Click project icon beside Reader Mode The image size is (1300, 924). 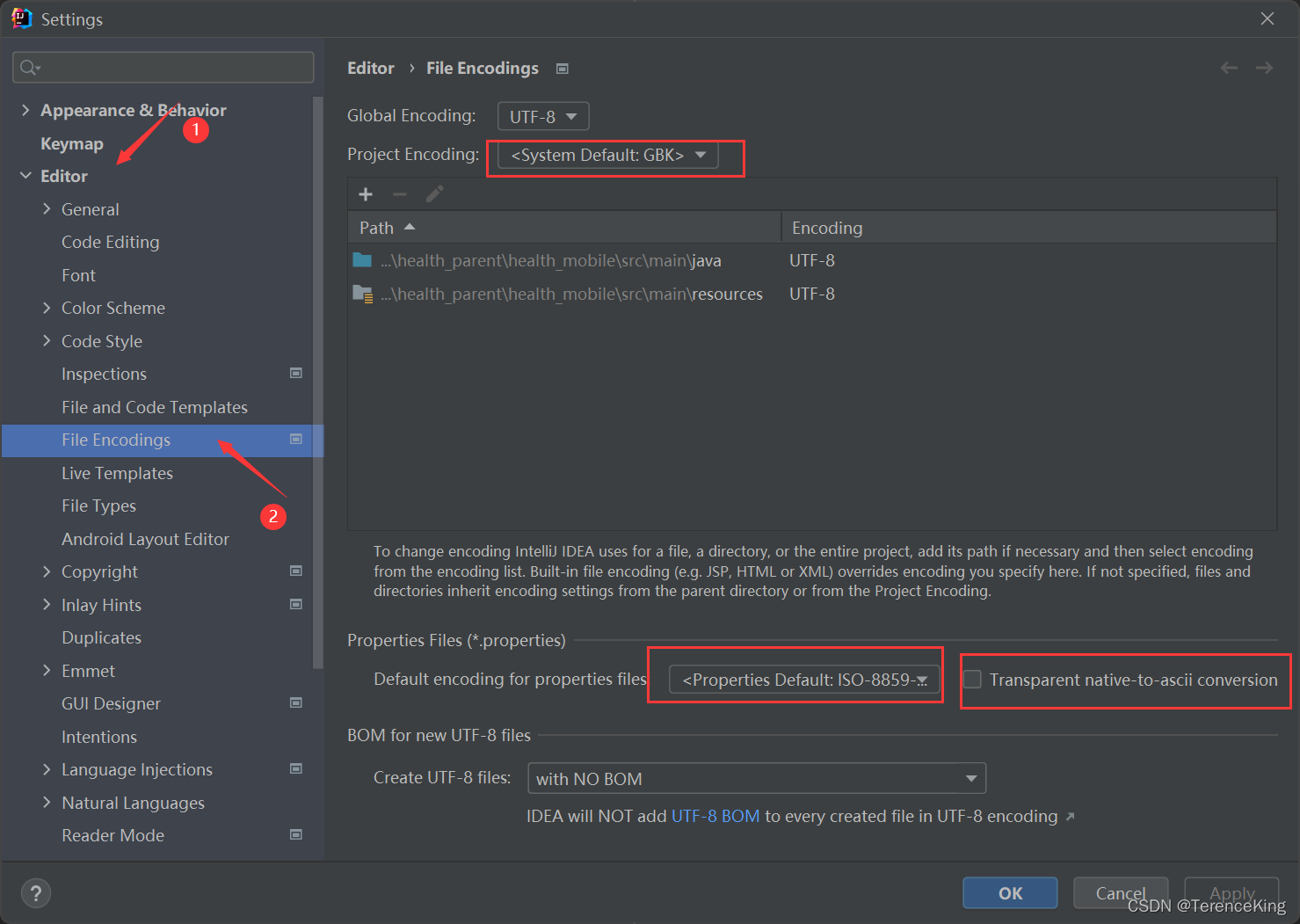click(296, 834)
